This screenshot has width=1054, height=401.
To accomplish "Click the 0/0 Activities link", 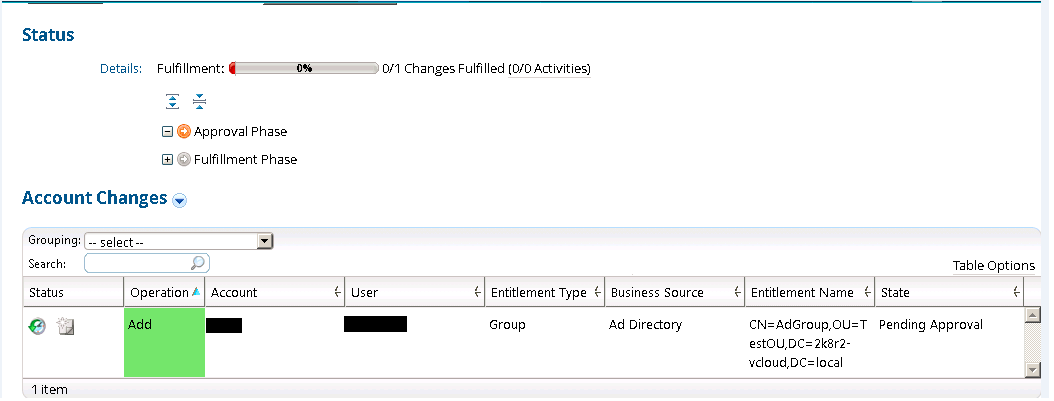I will 549,69.
